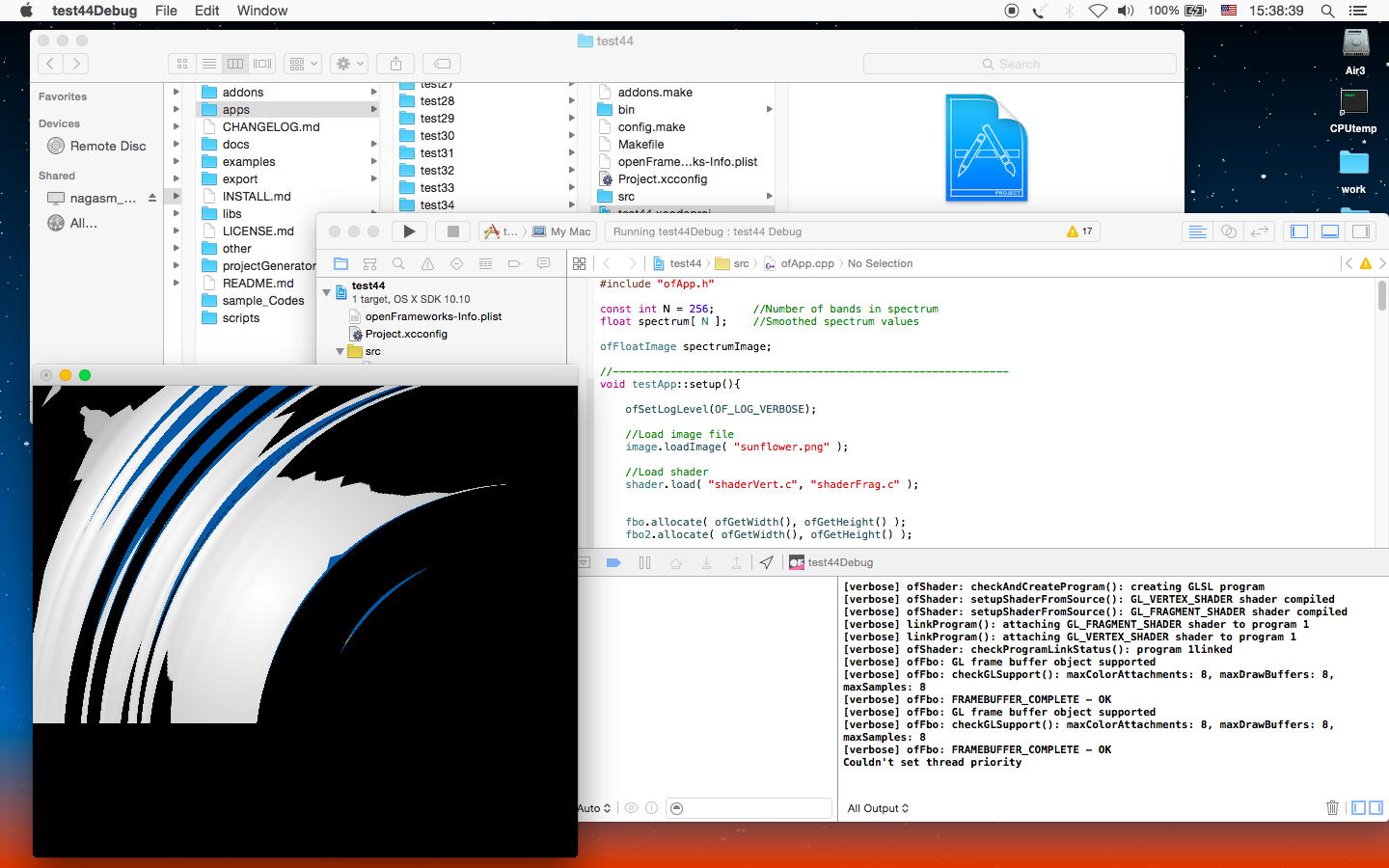Viewport: 1389px width, 868px height.
Task: Click ofApp.cpp in the jump bar
Action: (x=806, y=263)
